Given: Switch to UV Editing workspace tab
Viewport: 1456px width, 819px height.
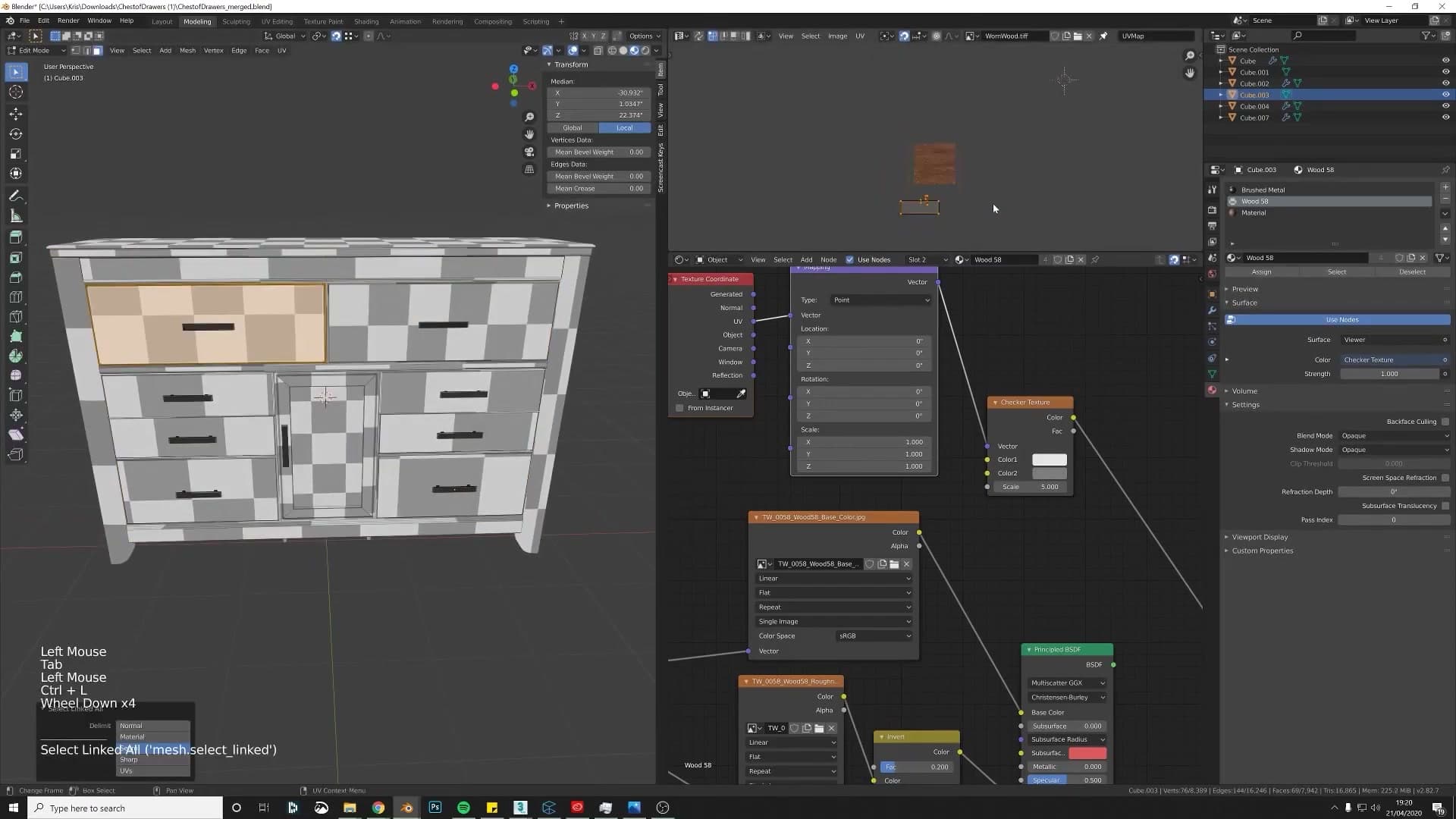Looking at the screenshot, I should (x=277, y=22).
